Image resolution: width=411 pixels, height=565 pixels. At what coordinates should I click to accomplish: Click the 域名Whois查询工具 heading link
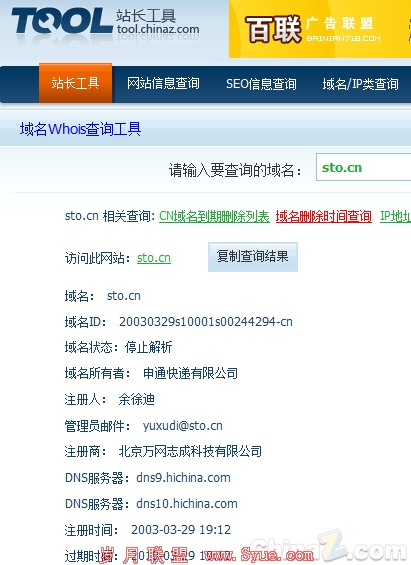point(80,129)
